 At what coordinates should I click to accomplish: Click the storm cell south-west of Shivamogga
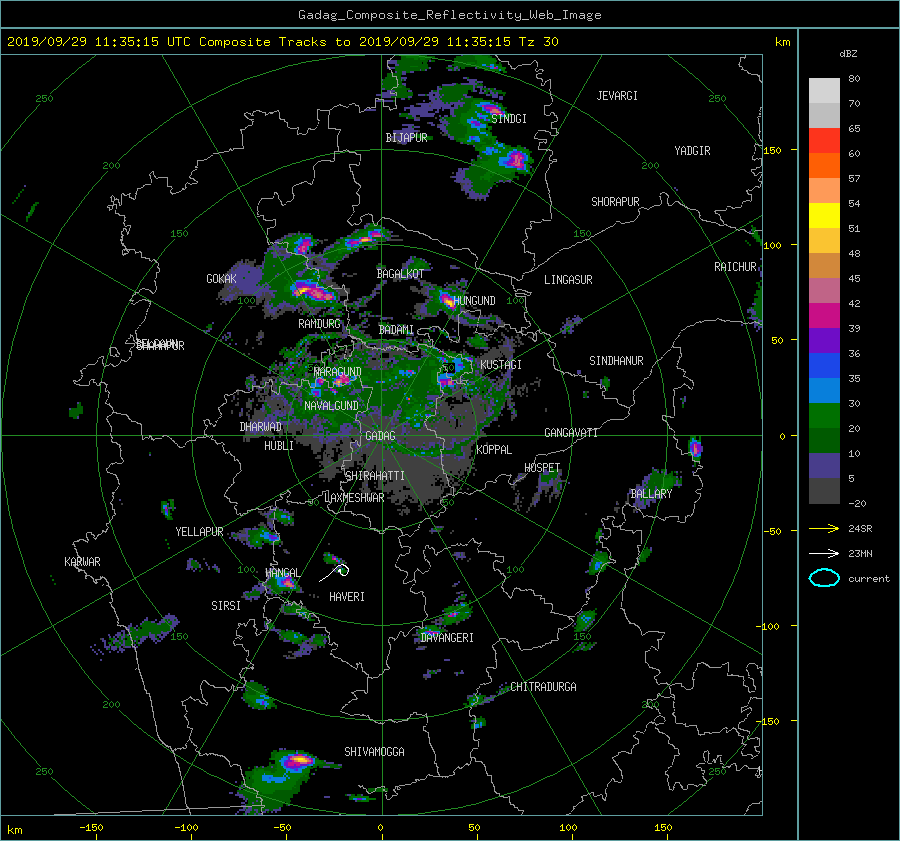296,762
